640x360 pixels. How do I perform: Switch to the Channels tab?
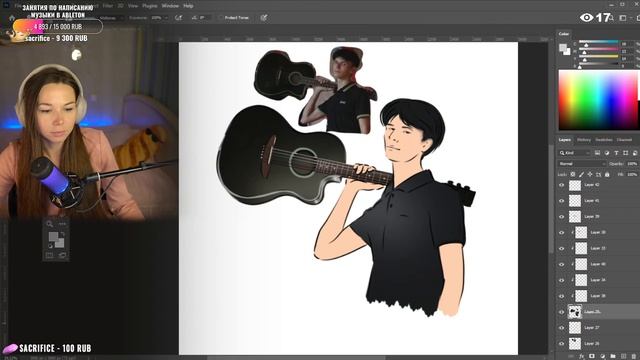[x=624, y=140]
